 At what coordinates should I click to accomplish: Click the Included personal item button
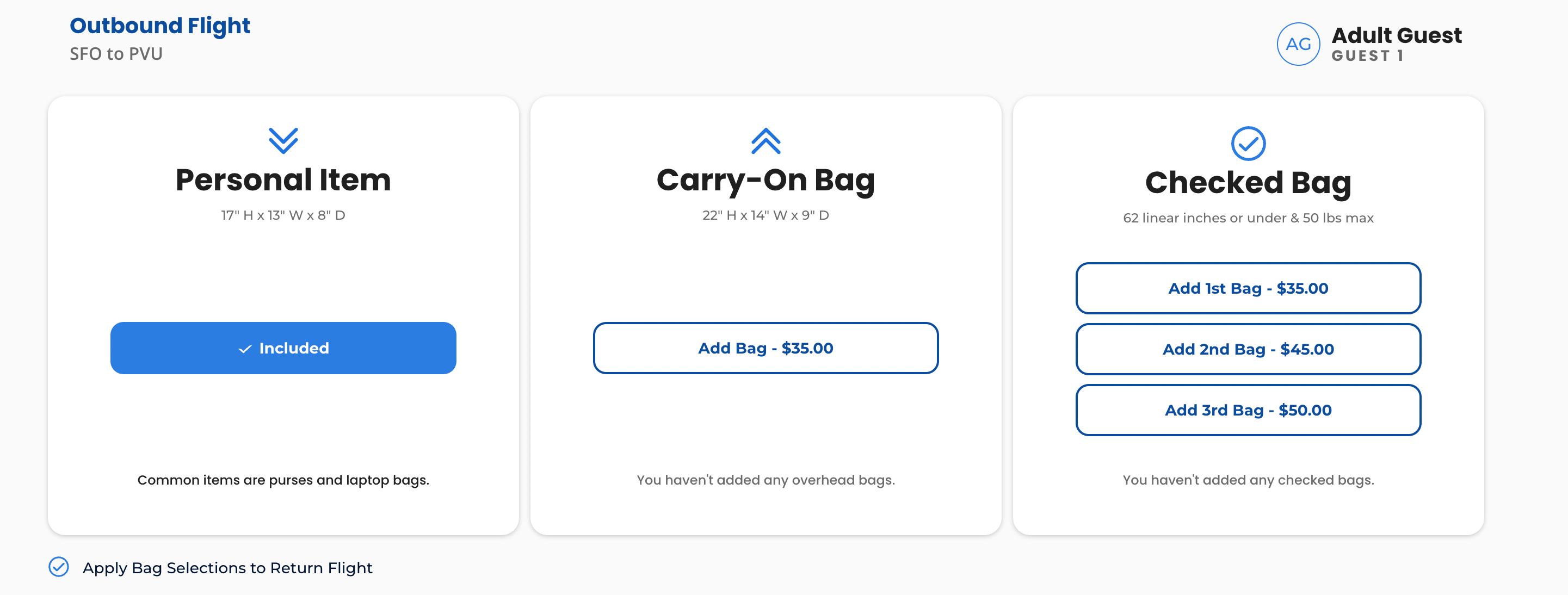pyautogui.click(x=283, y=348)
